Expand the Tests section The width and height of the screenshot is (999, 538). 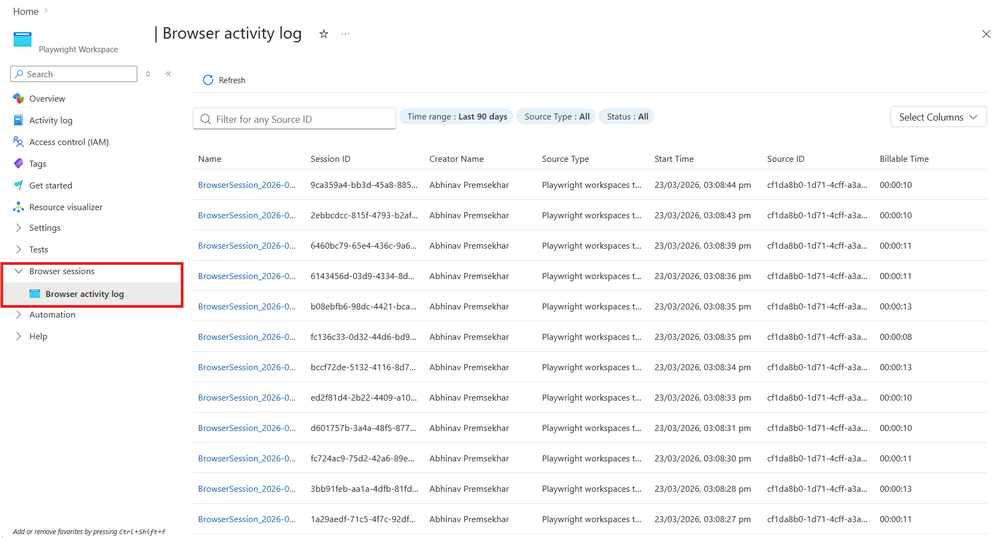click(18, 249)
